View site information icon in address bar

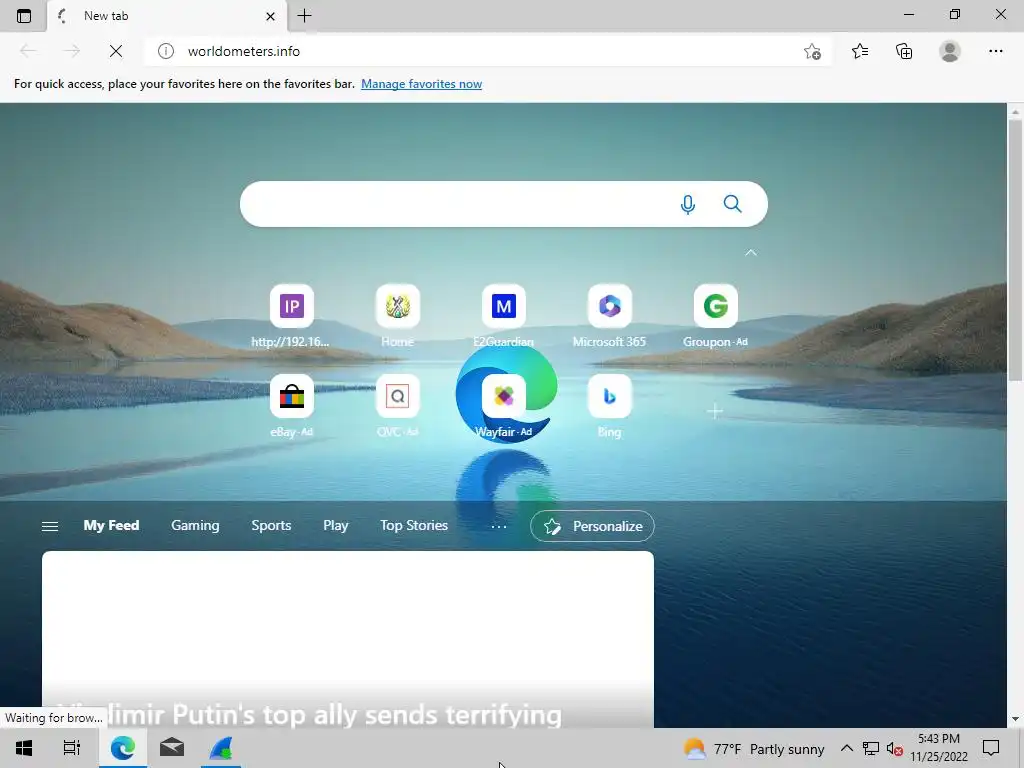pyautogui.click(x=166, y=51)
